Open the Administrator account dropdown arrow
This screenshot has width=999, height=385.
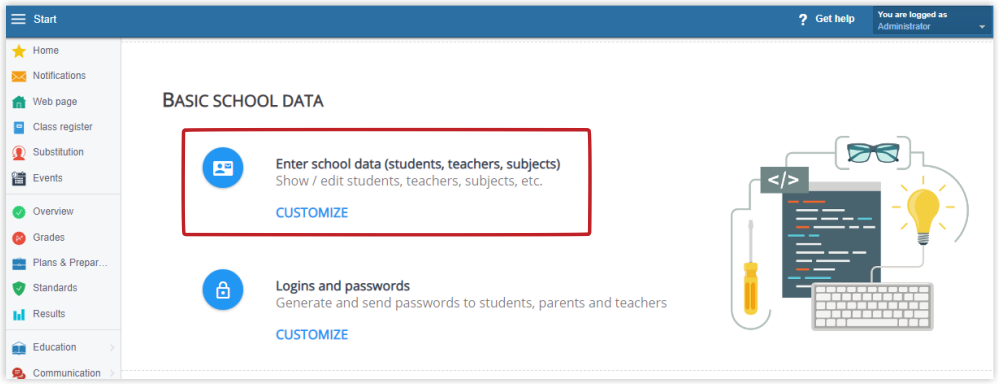(x=982, y=27)
